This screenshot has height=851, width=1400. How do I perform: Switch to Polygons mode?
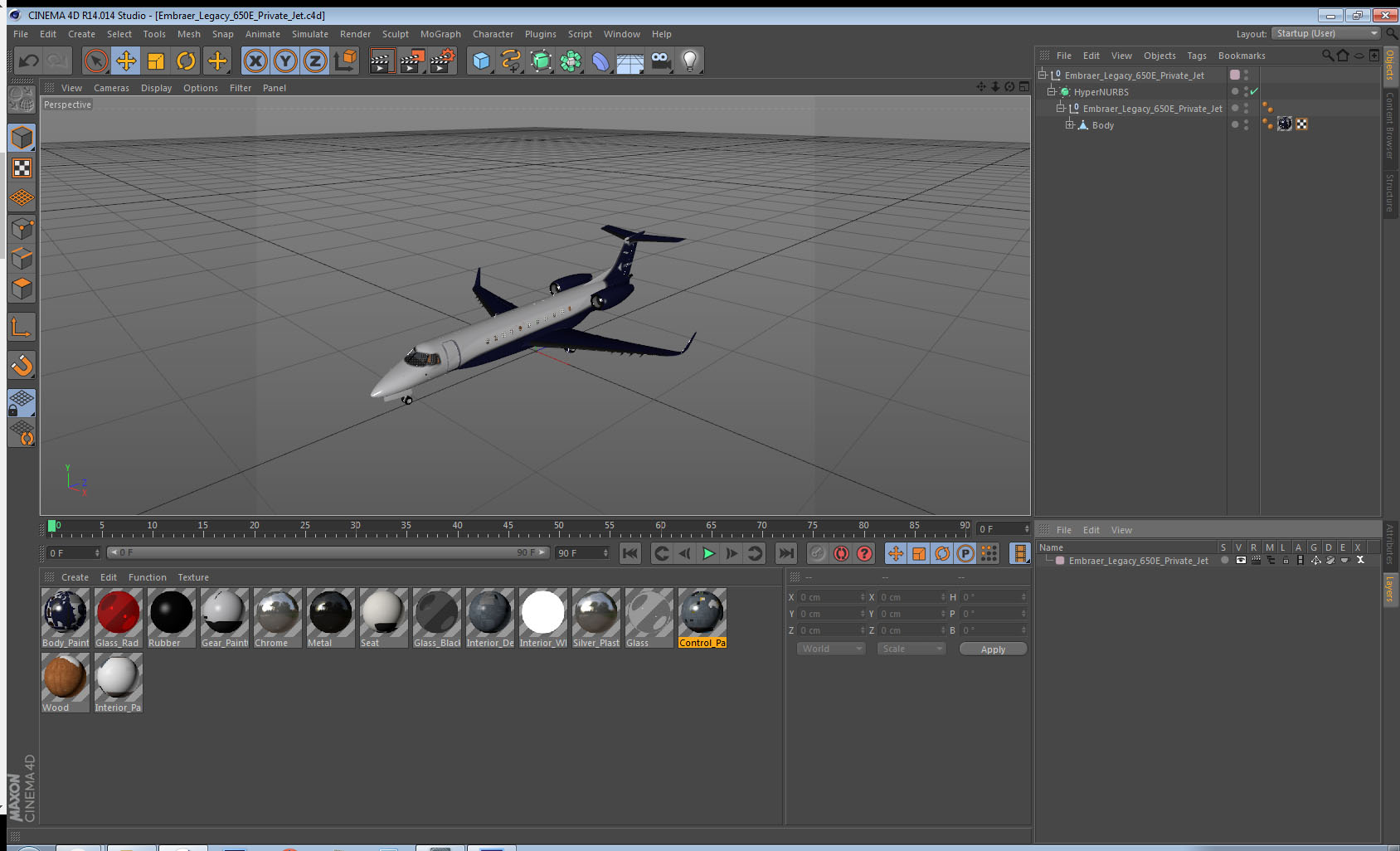coord(22,289)
